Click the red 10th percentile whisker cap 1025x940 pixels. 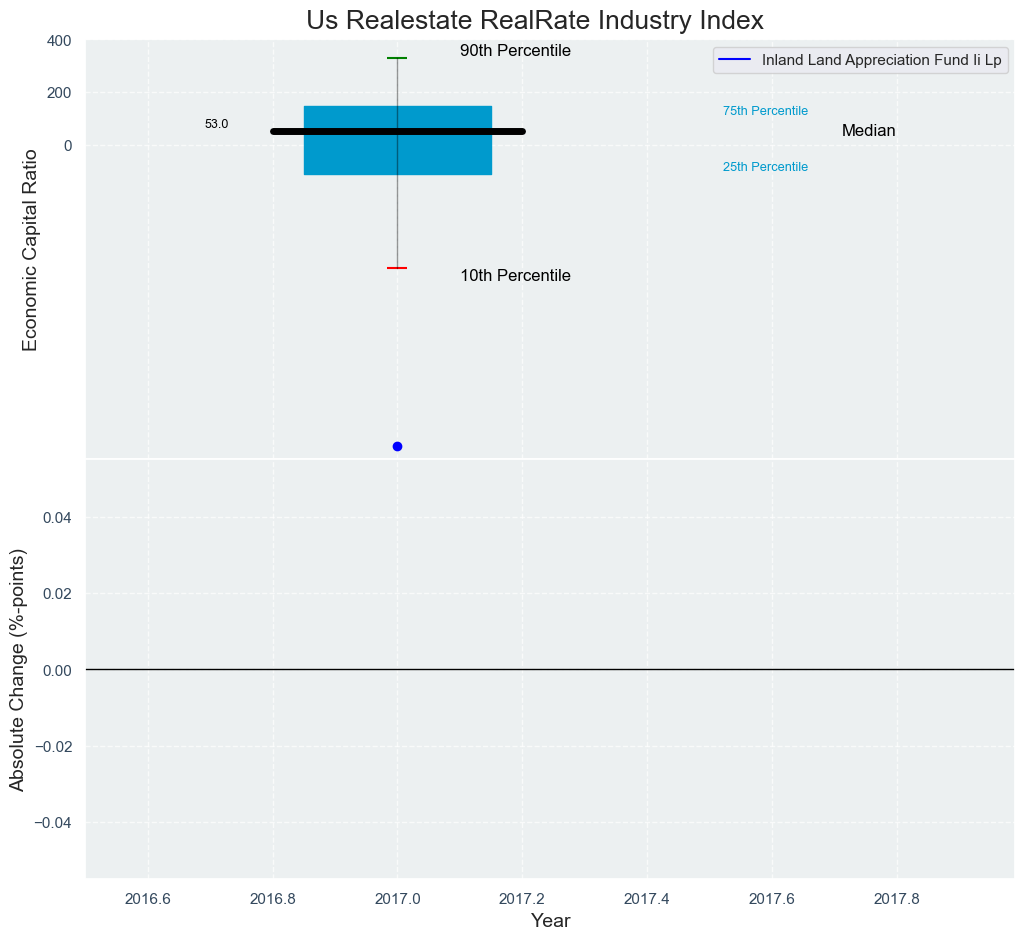pos(397,268)
